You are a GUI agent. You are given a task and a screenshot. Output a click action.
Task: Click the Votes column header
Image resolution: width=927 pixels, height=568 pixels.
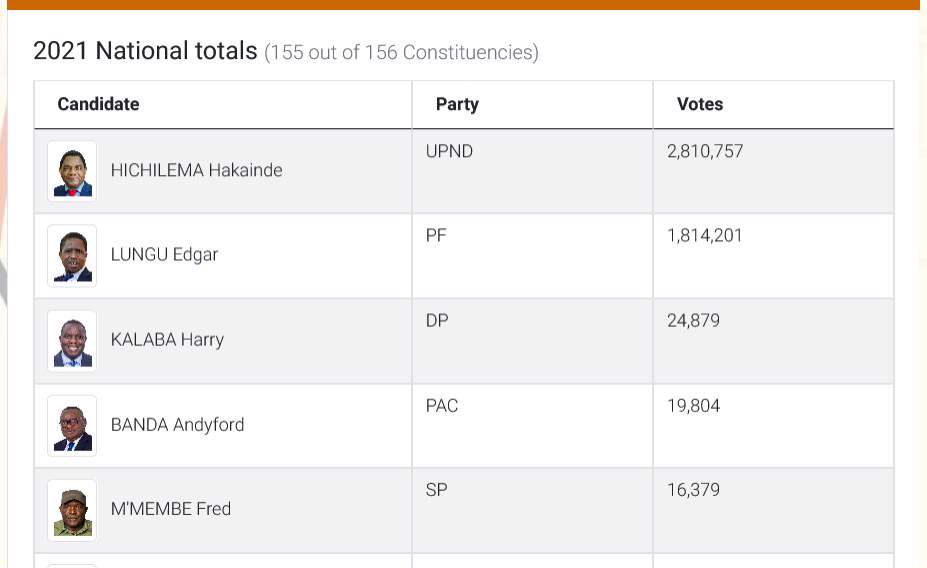tap(700, 104)
